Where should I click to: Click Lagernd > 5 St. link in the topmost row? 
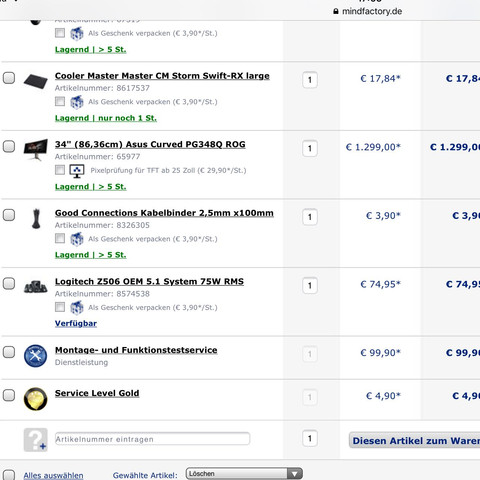(90, 50)
